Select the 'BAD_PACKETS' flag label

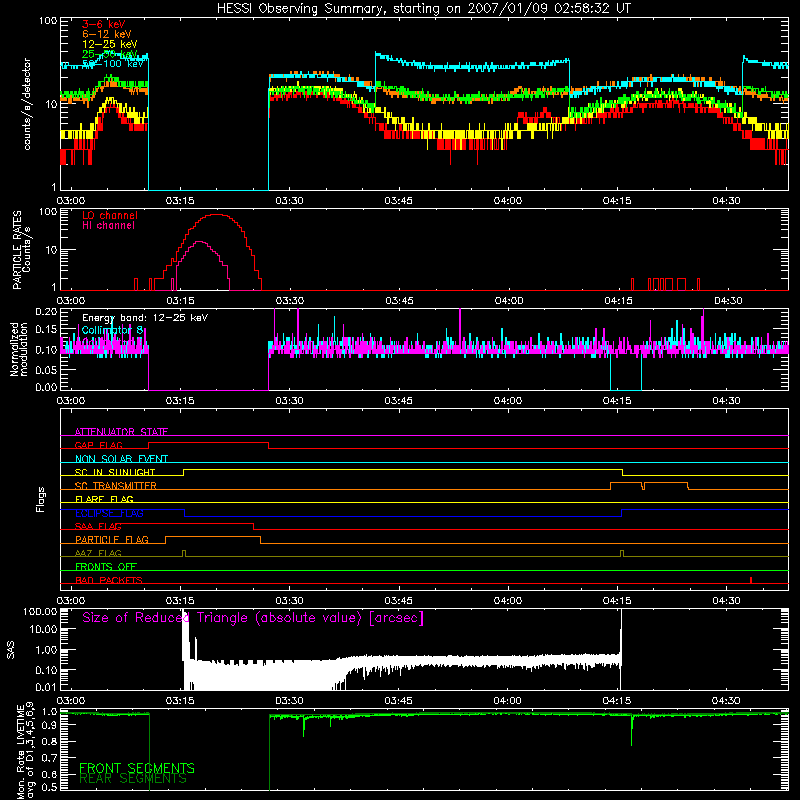[x=109, y=580]
